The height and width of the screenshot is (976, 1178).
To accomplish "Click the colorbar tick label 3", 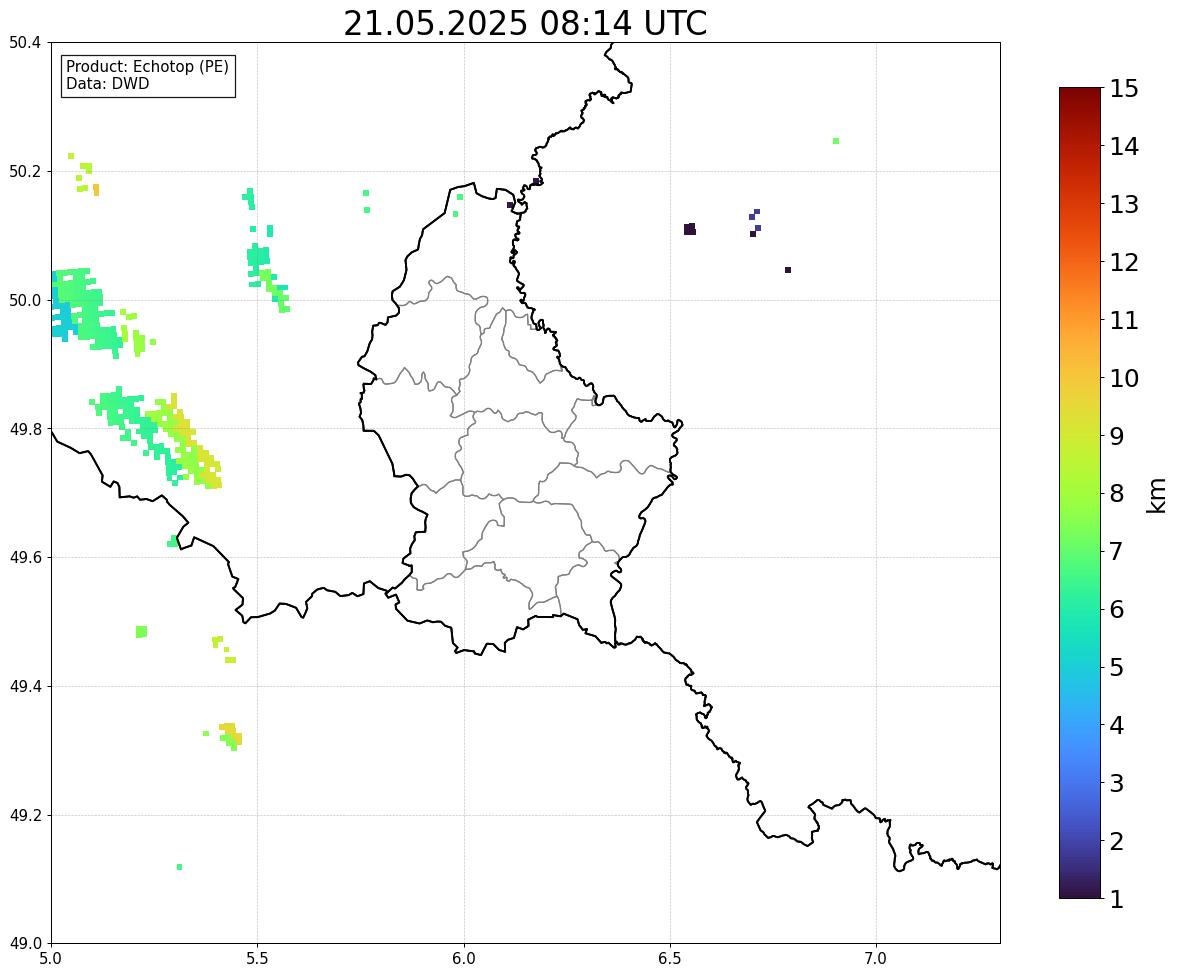I will [x=1116, y=783].
